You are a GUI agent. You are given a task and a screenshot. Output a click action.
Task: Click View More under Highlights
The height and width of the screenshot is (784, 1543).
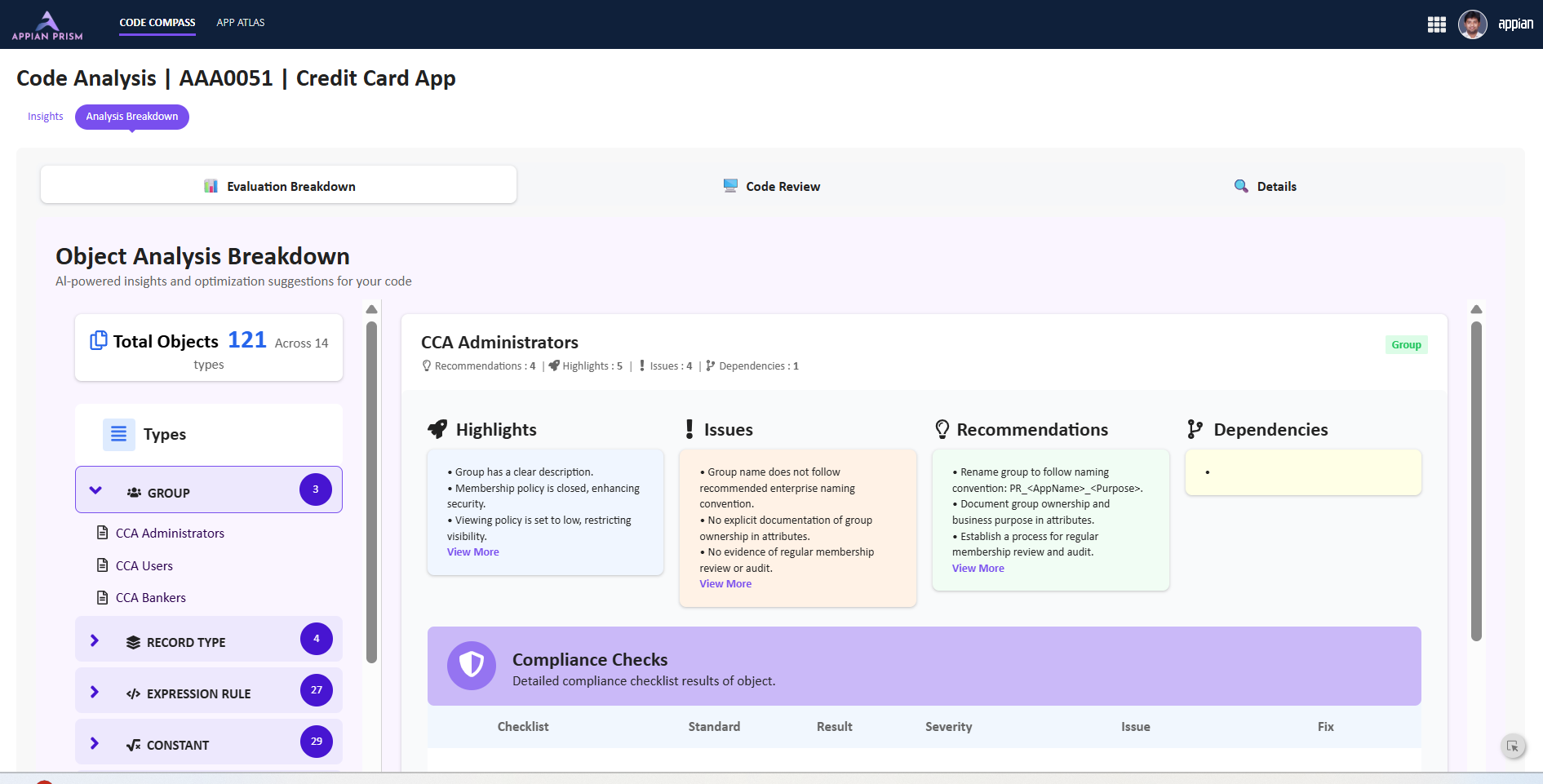coord(473,552)
